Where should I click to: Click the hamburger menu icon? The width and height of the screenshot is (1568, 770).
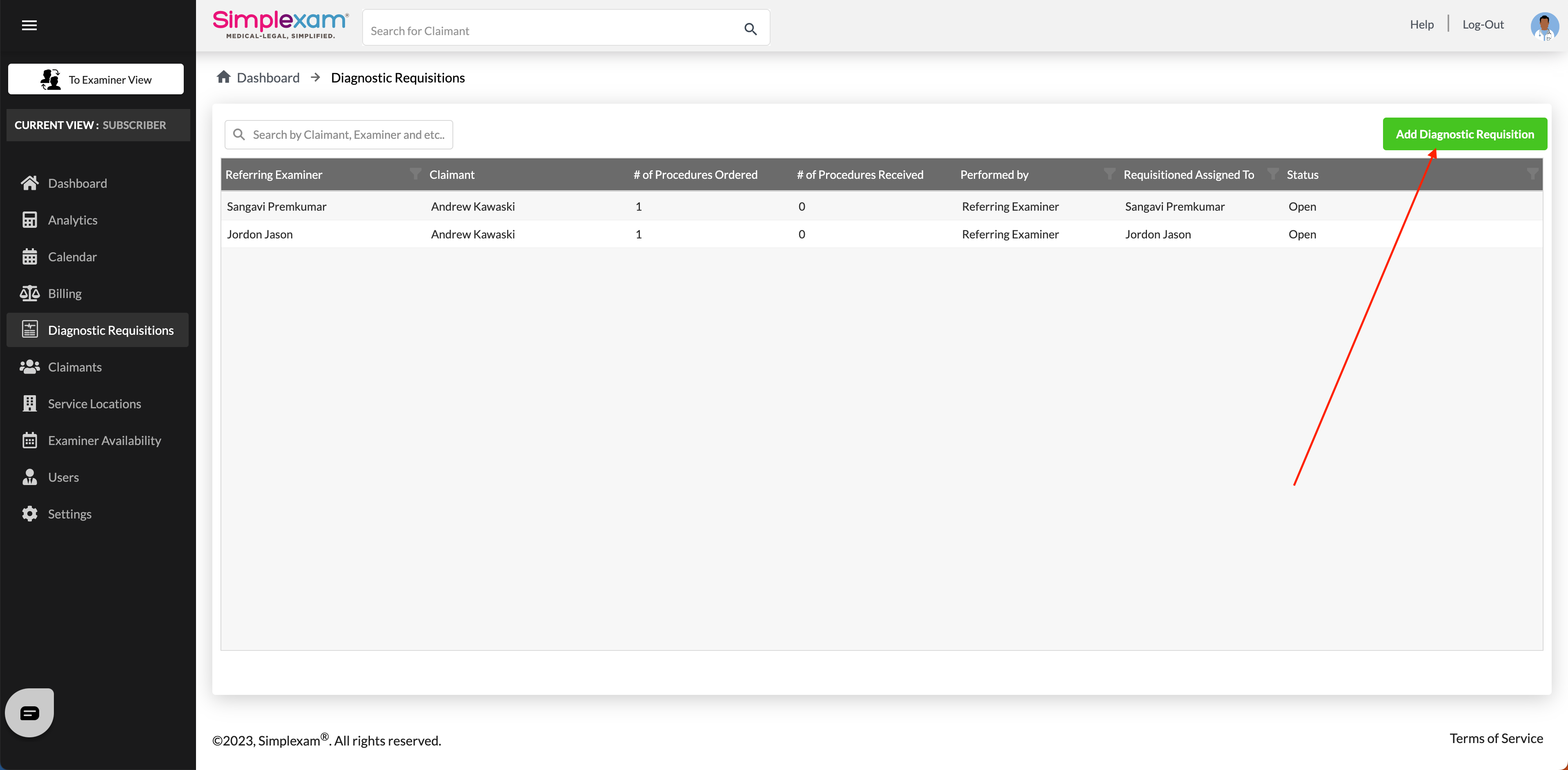click(29, 25)
